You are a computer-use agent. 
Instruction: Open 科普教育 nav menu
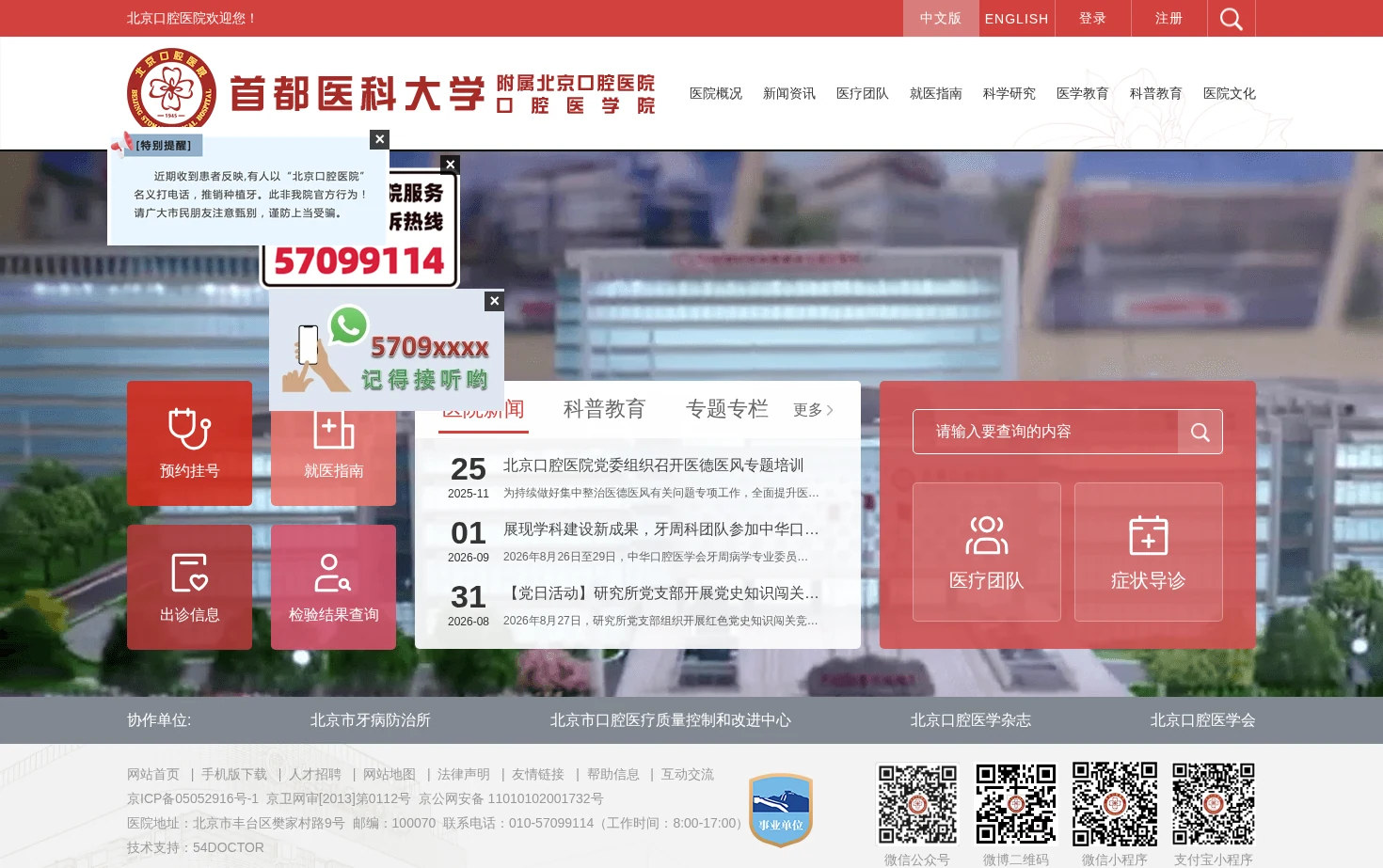[x=1156, y=93]
